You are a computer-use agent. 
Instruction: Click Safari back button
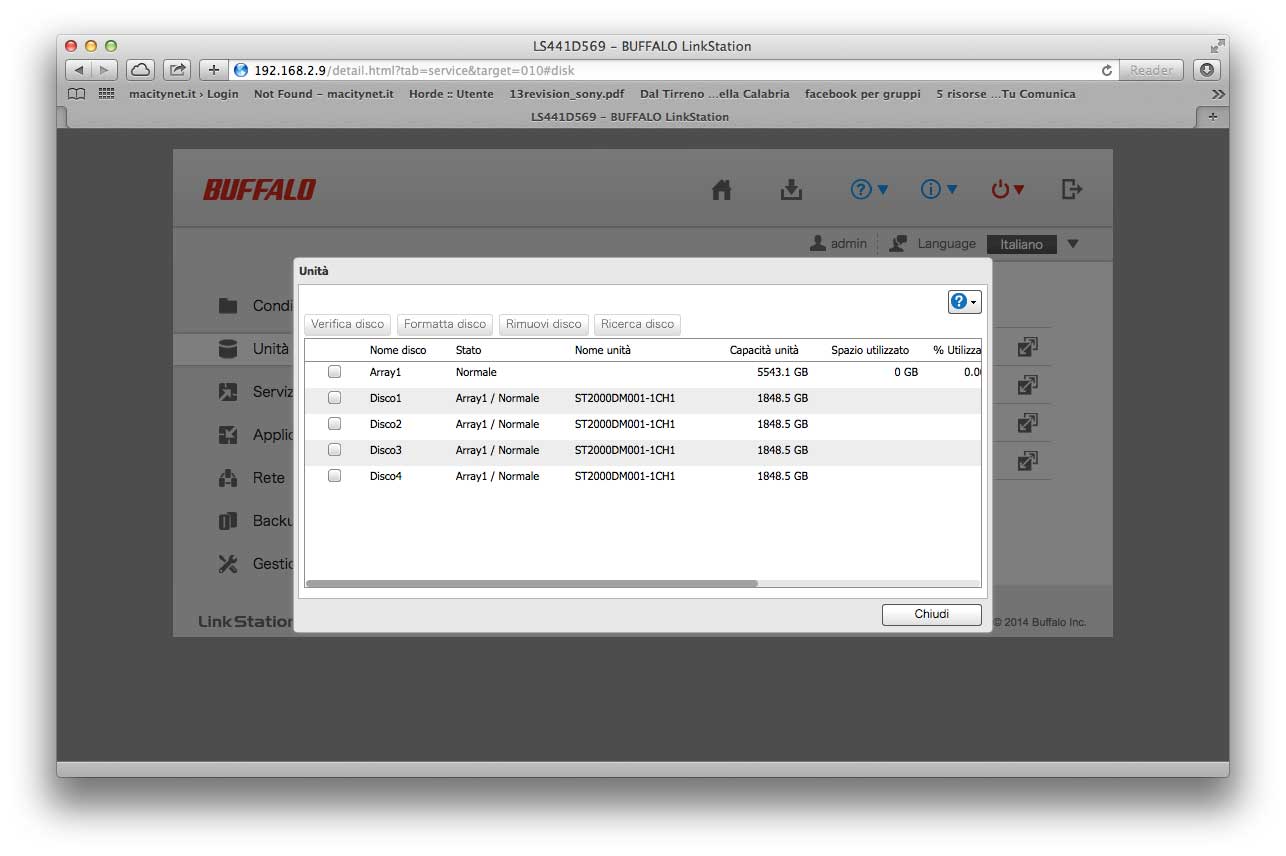tap(79, 70)
